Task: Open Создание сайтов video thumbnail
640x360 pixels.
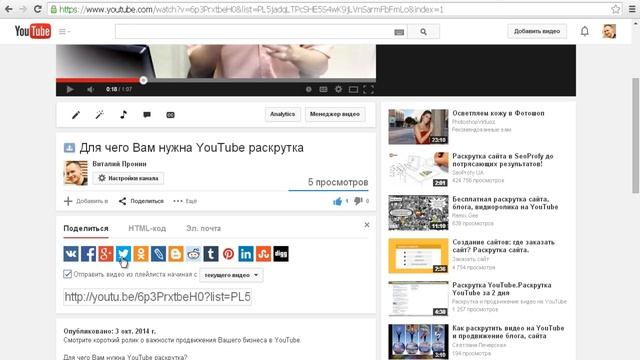Action: pos(418,256)
